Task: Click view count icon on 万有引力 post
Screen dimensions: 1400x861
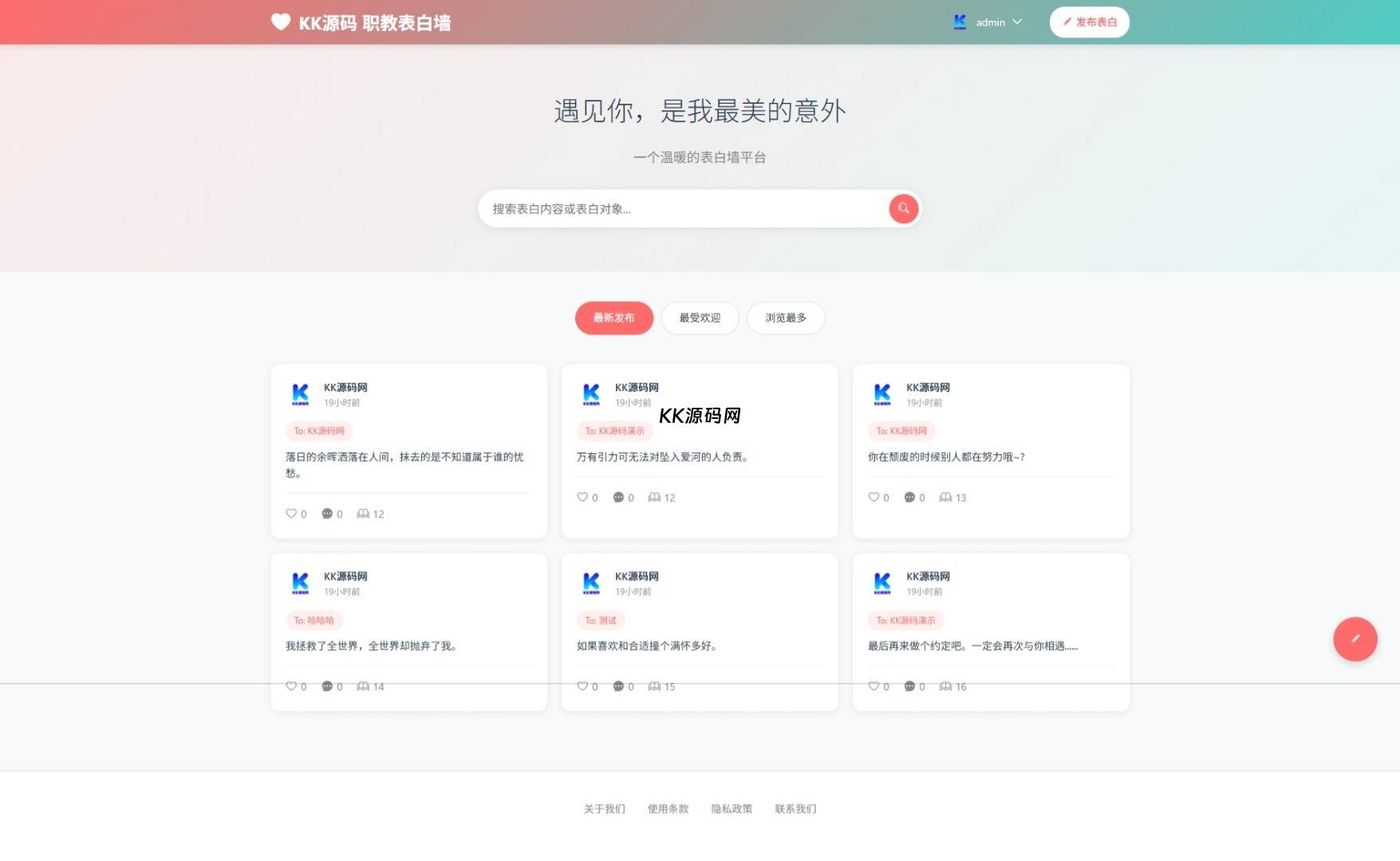Action: click(x=654, y=497)
